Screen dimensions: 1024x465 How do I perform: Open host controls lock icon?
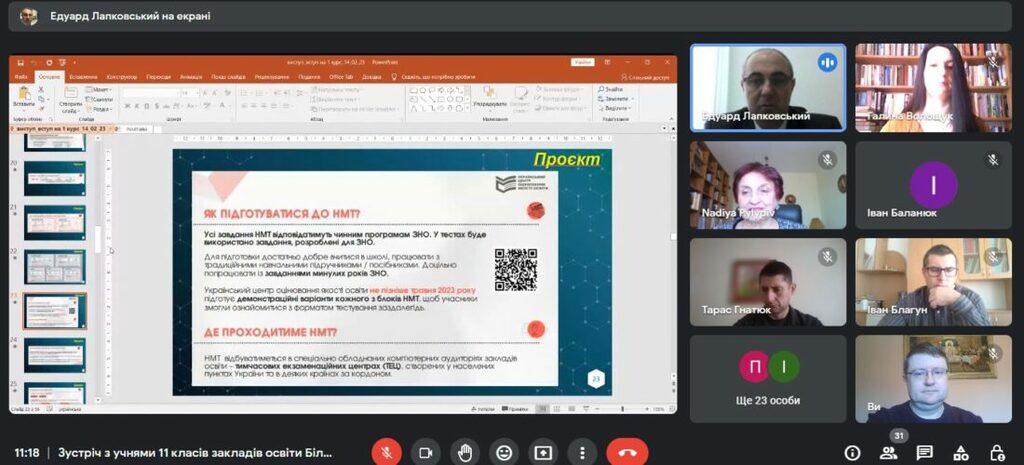click(997, 453)
